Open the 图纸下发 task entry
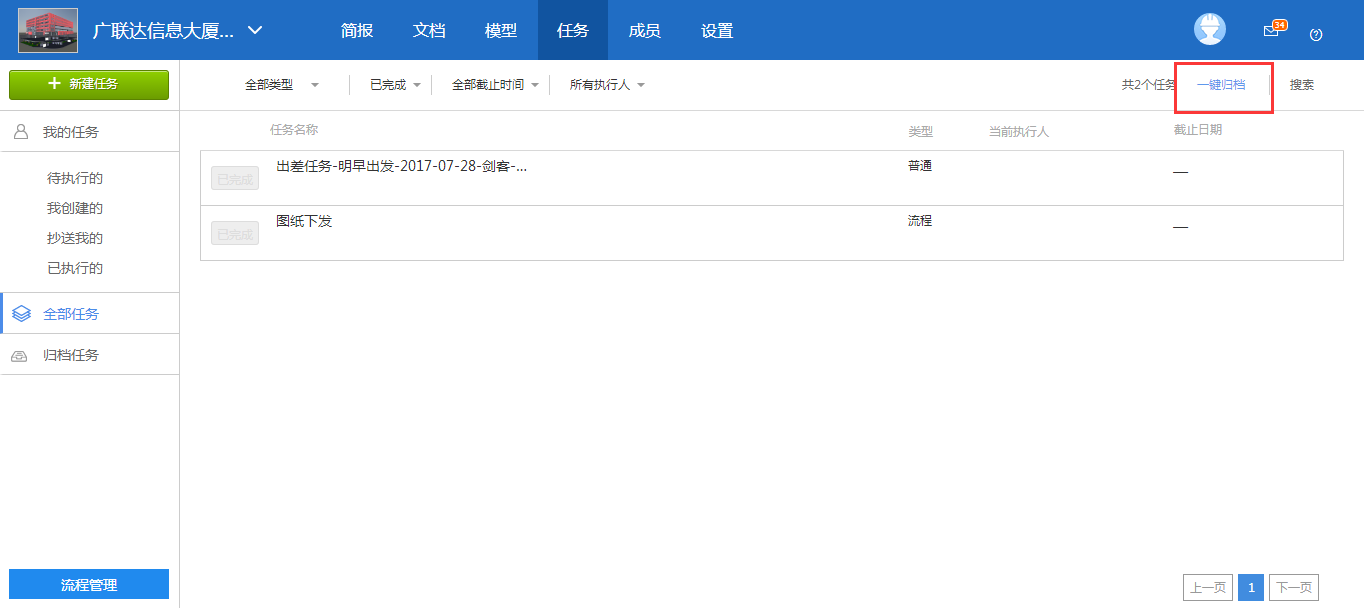This screenshot has width=1364, height=608. coord(302,221)
